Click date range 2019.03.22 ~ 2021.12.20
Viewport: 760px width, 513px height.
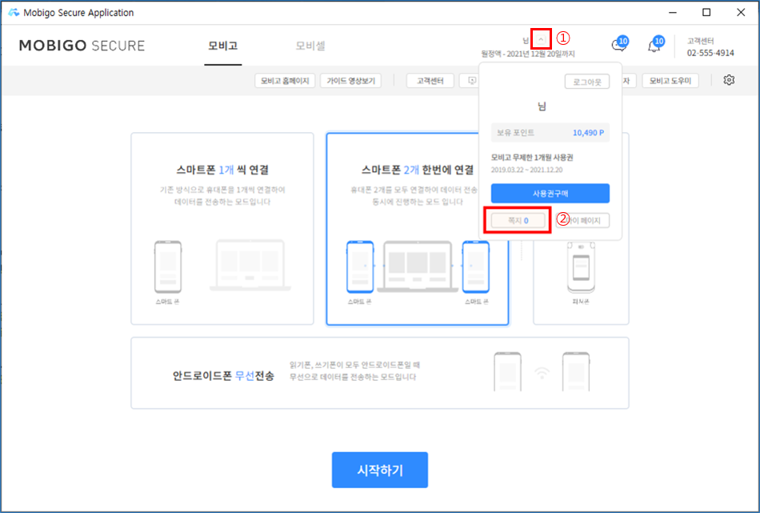pos(526,170)
